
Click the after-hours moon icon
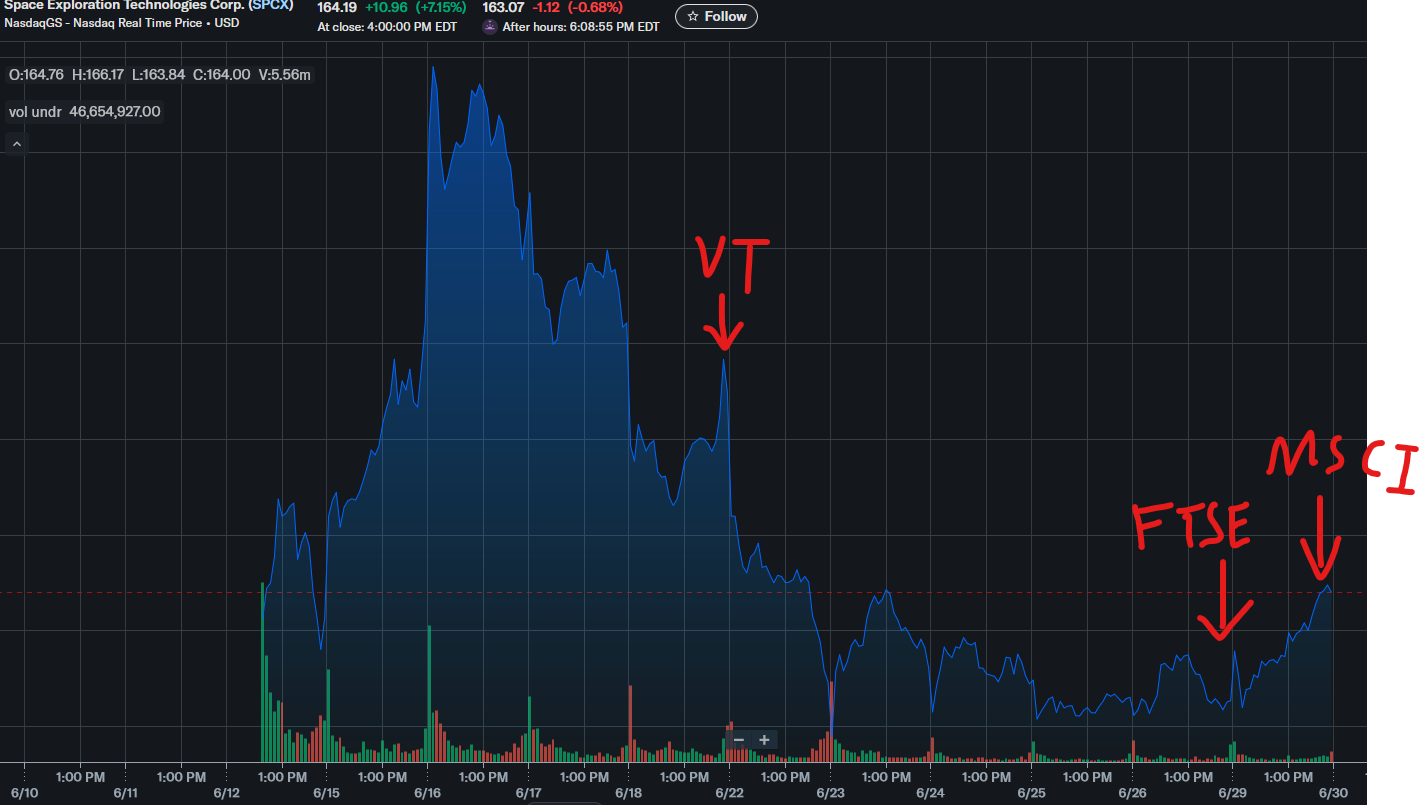490,27
